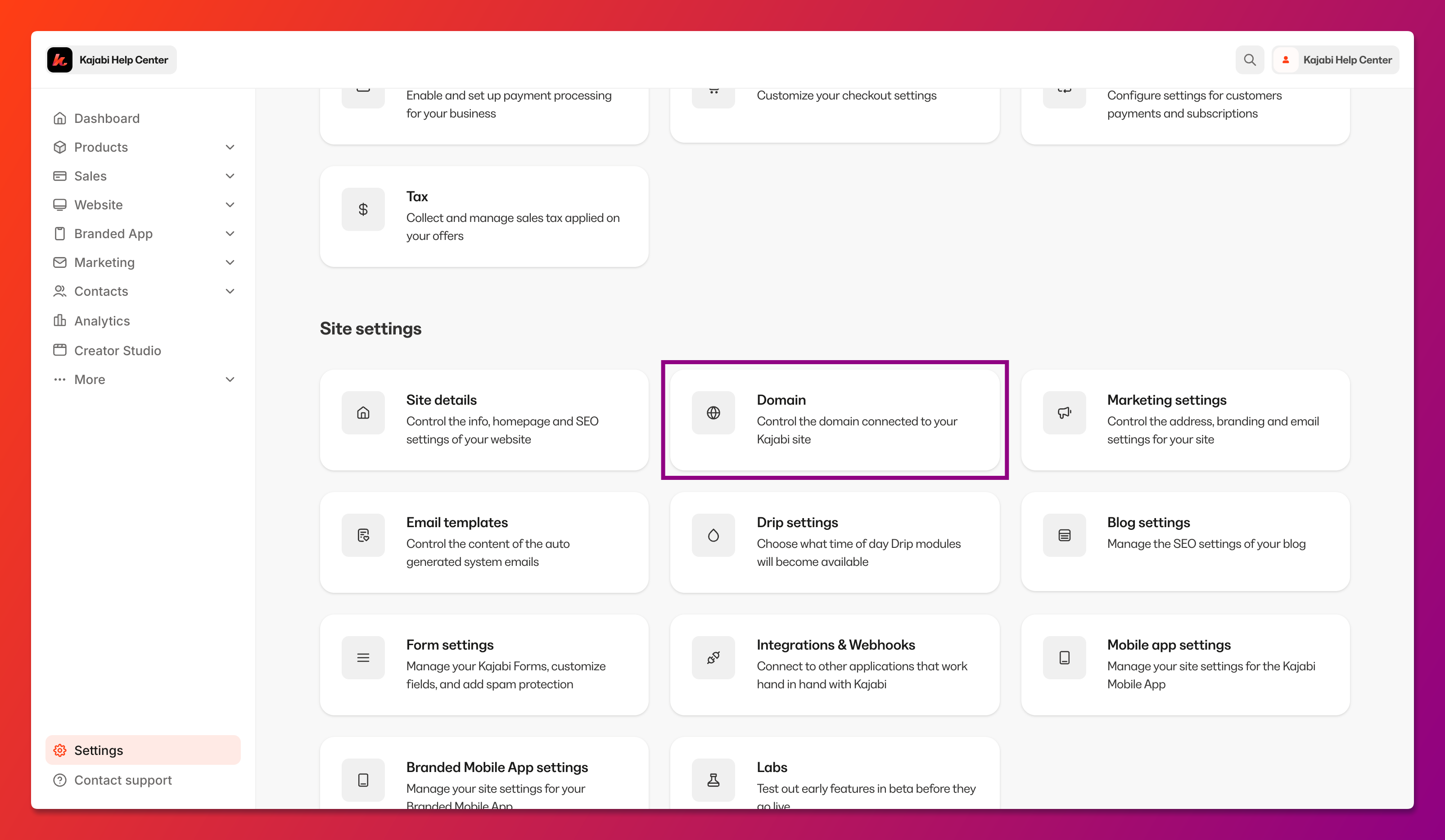The width and height of the screenshot is (1445, 840).
Task: Open the Drip settings card title
Action: tap(797, 522)
